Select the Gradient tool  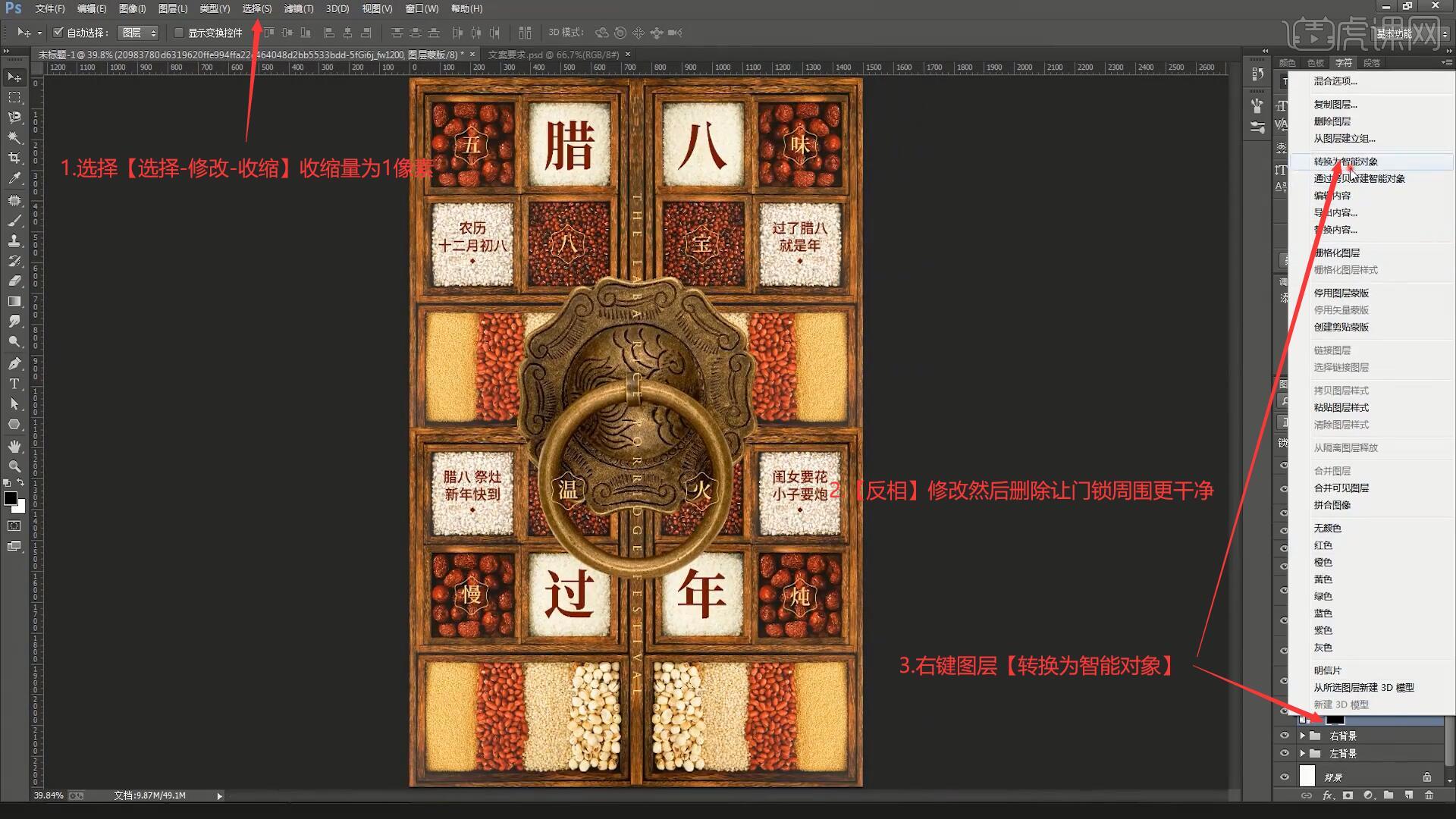(14, 301)
